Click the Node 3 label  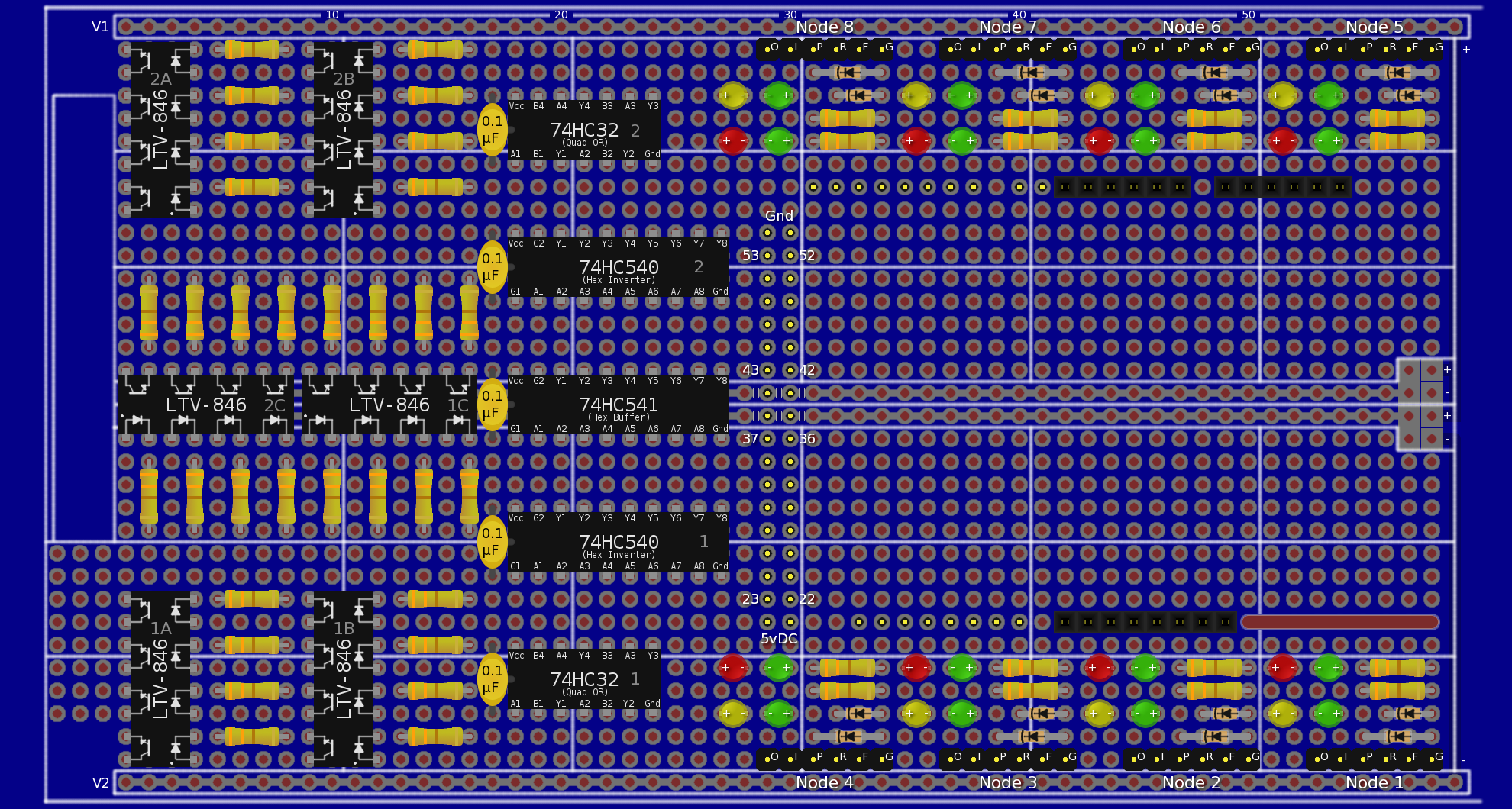click(1008, 782)
